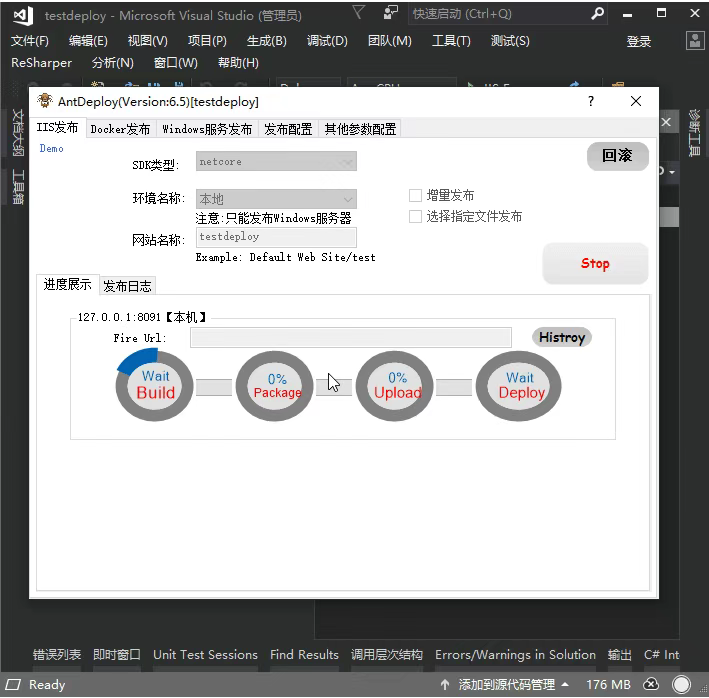Click the quick launch search magnifier icon
This screenshot has width=709, height=698.
coord(598,14)
